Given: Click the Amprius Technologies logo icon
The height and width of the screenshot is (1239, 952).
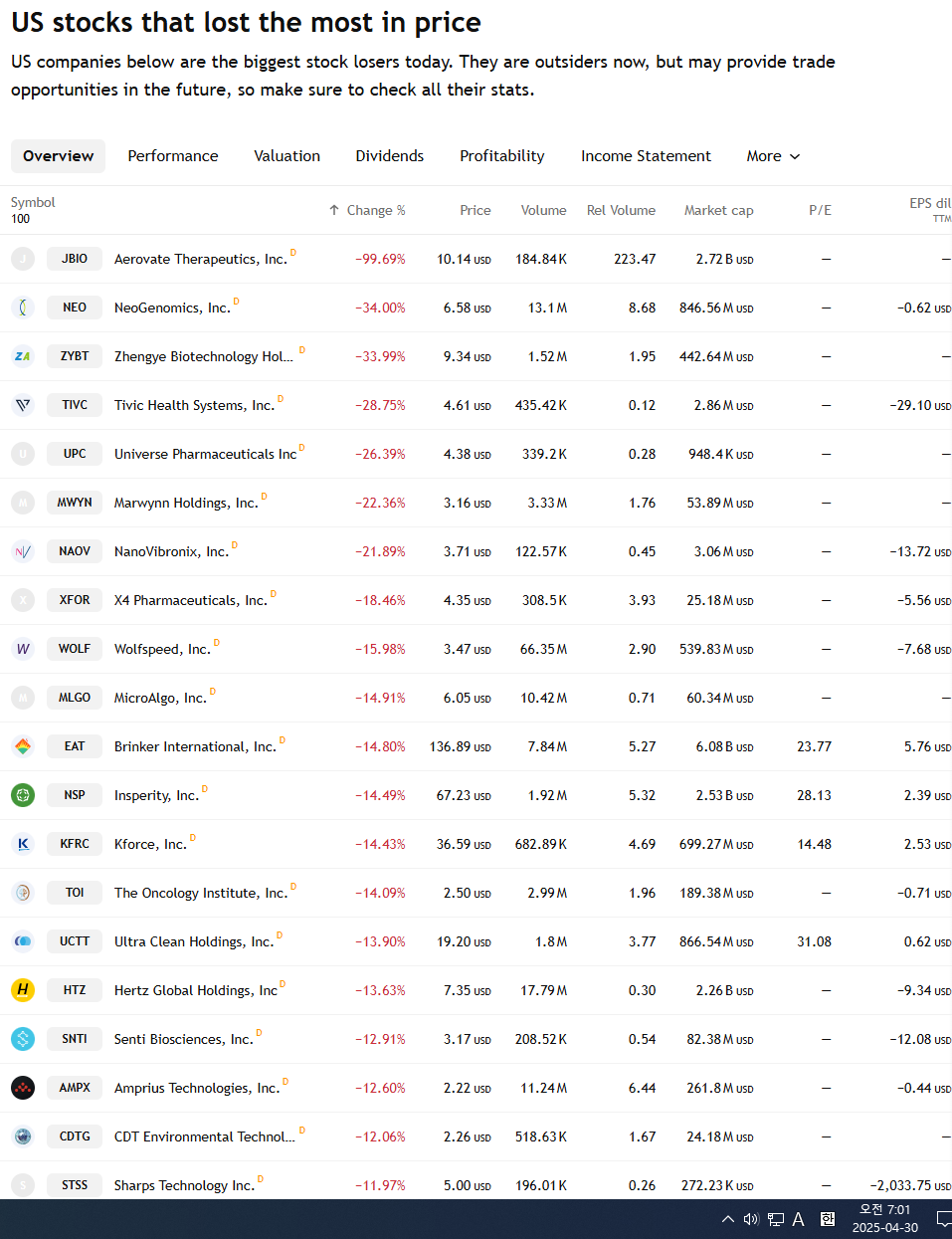Looking at the screenshot, I should click(x=23, y=1088).
